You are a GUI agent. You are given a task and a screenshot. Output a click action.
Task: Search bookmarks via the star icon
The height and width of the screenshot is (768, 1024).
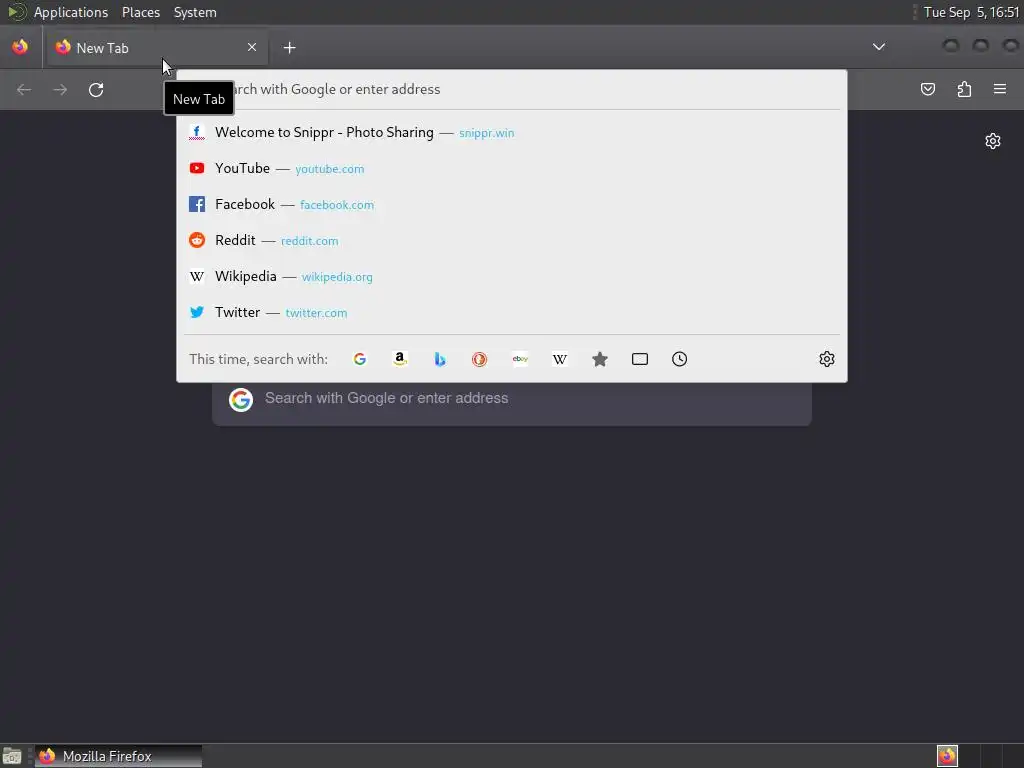pyautogui.click(x=600, y=359)
